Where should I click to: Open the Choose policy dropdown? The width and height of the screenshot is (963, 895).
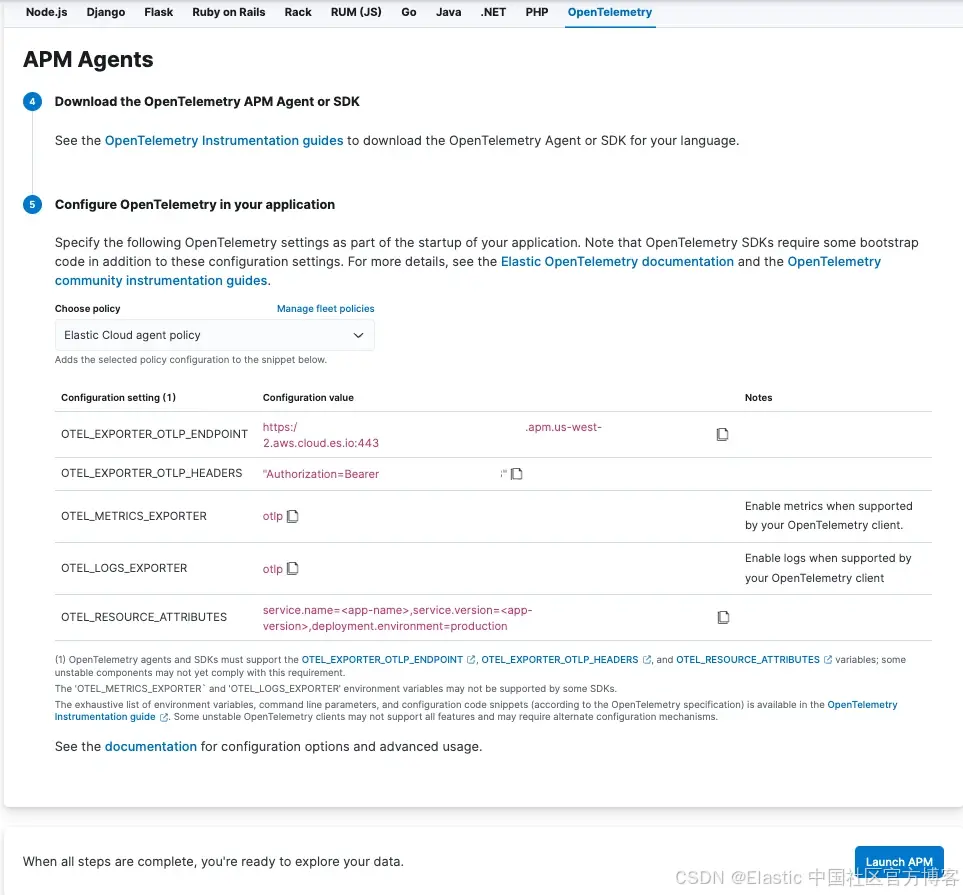[214, 335]
